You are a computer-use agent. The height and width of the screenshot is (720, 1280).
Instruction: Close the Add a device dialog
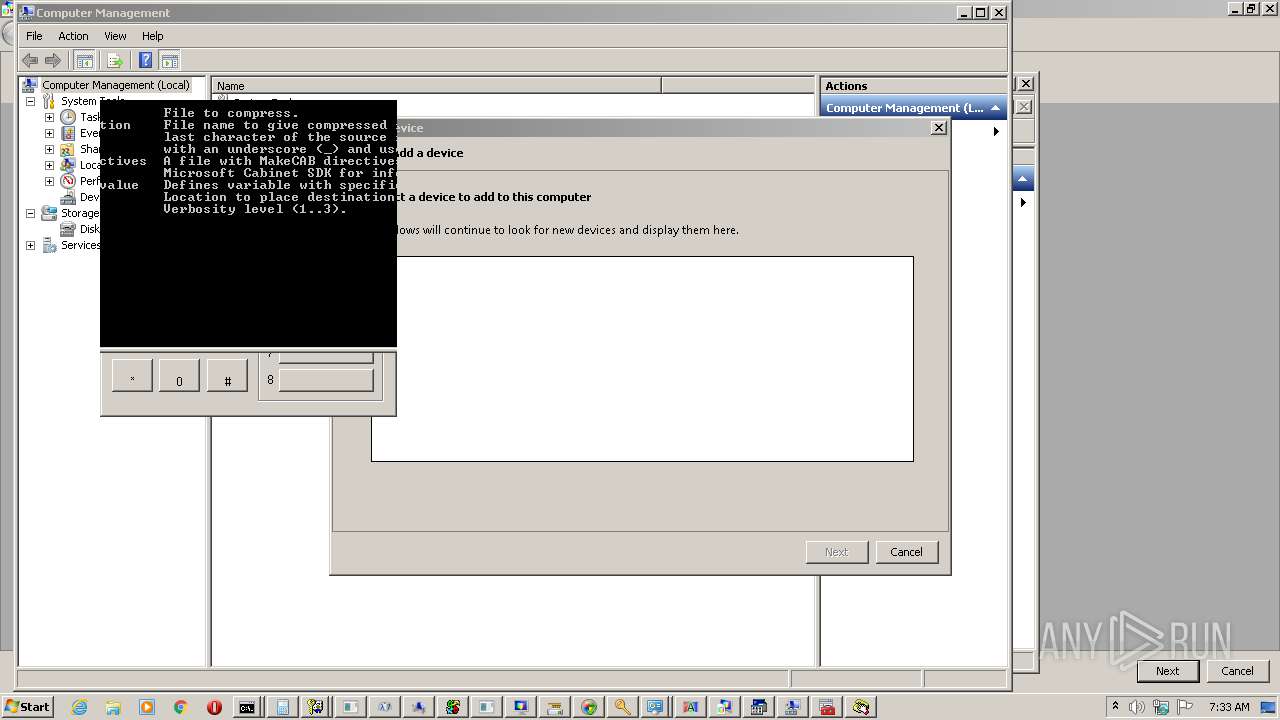click(938, 128)
